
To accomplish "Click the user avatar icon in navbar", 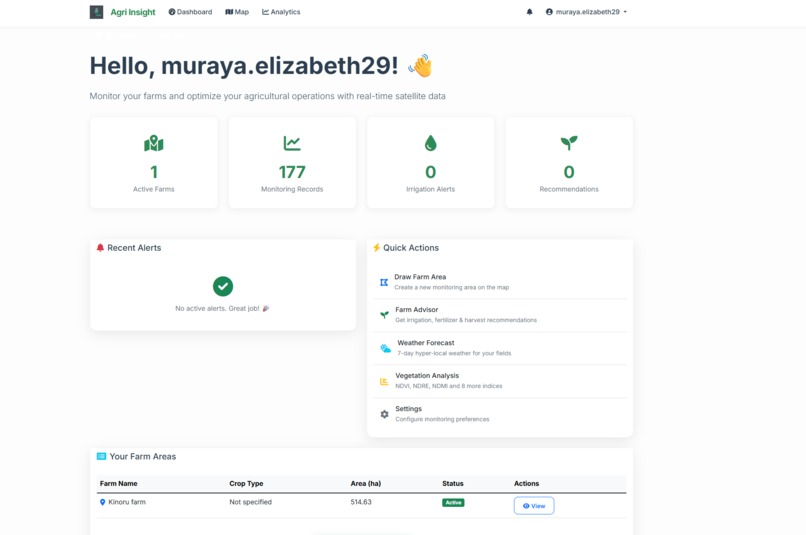I will 549,12.
